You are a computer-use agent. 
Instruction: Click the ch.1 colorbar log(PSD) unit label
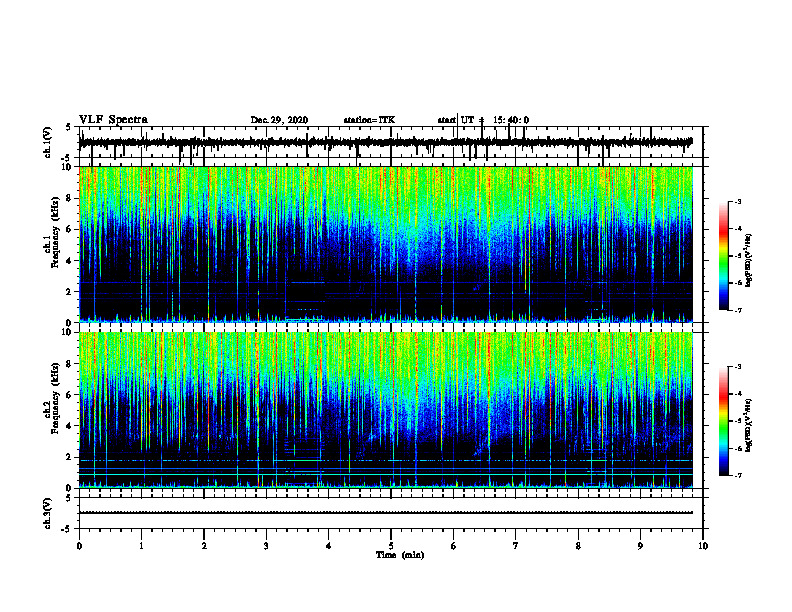[749, 261]
